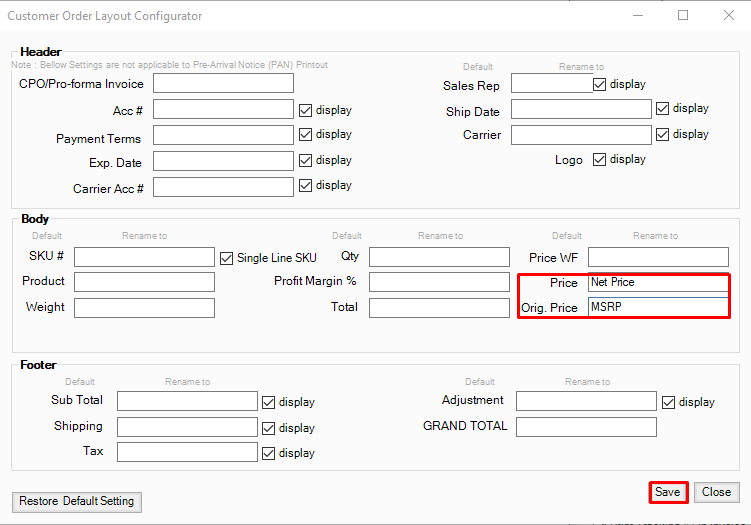Toggle the Acc # display checkbox

pos(306,110)
